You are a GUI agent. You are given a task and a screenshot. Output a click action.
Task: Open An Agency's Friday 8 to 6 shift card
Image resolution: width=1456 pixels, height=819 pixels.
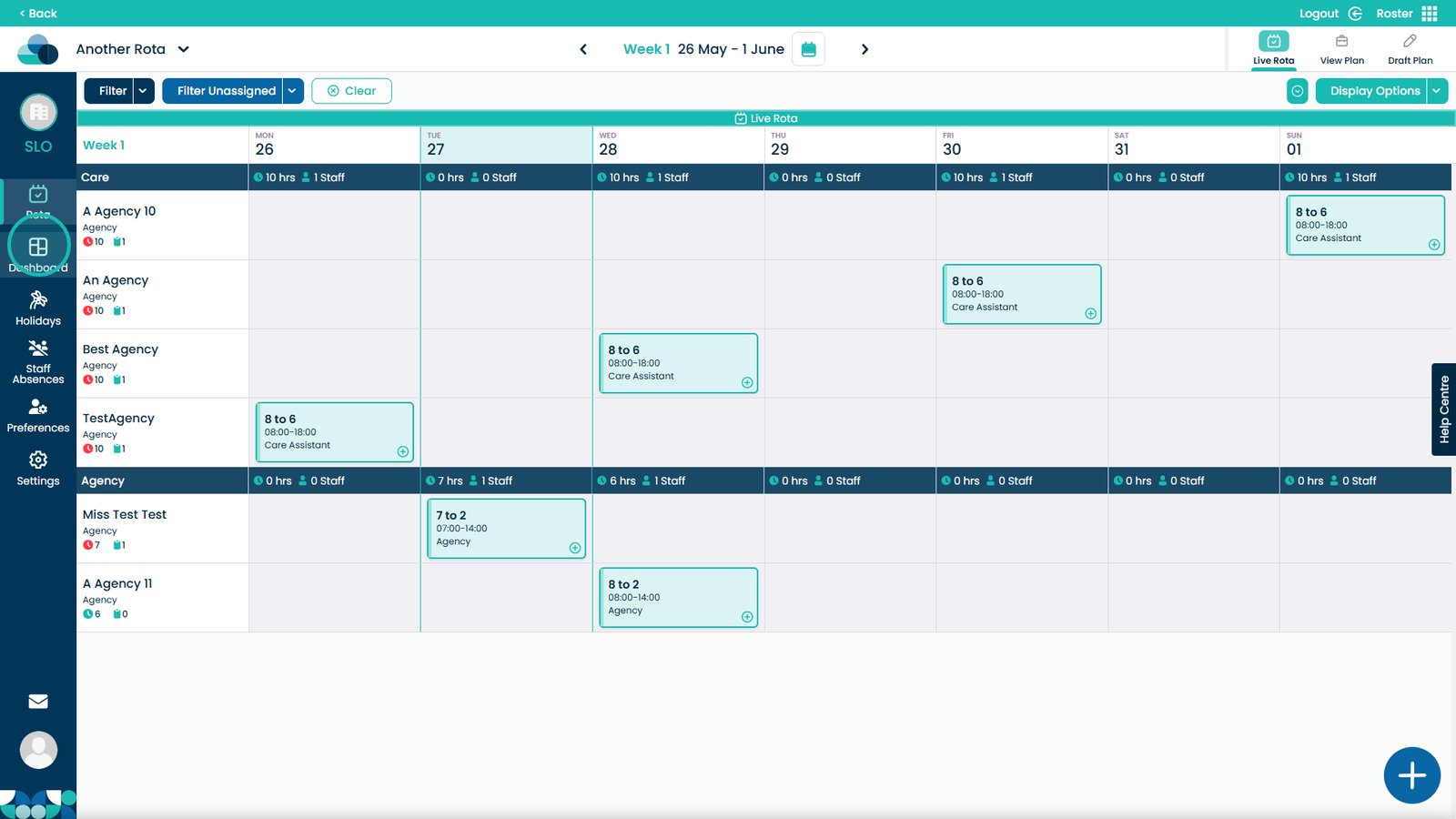click(1022, 294)
